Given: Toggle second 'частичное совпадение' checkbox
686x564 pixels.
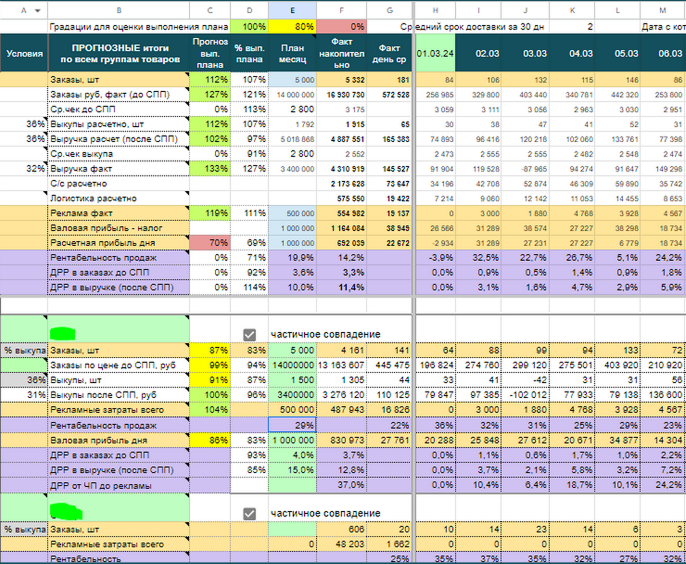Looking at the screenshot, I should (249, 513).
